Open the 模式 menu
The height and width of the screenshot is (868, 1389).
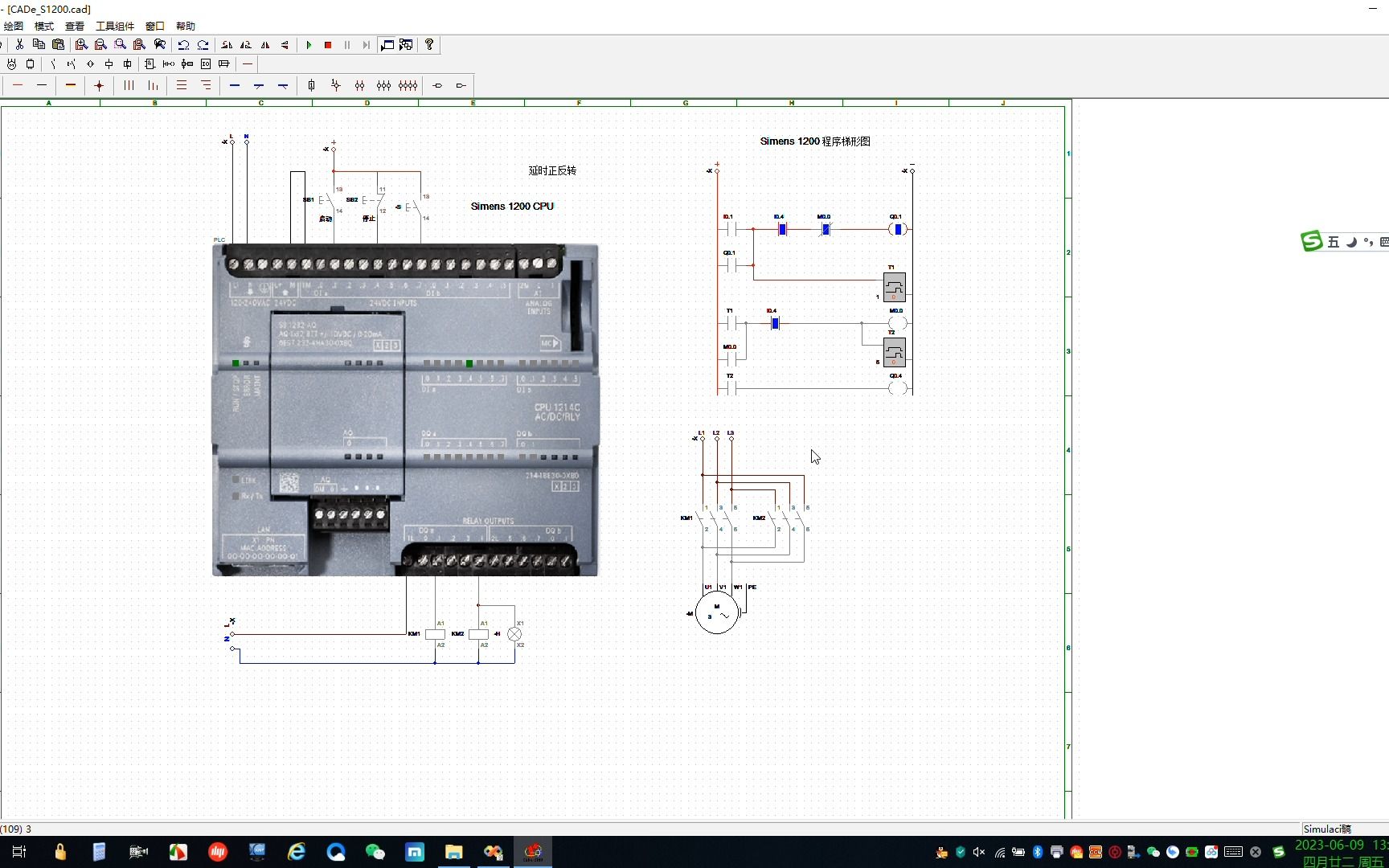(44, 27)
